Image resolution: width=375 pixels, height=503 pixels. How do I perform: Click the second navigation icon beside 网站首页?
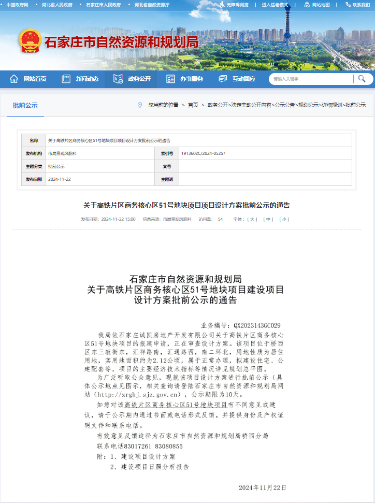pyautogui.click(x=66, y=79)
